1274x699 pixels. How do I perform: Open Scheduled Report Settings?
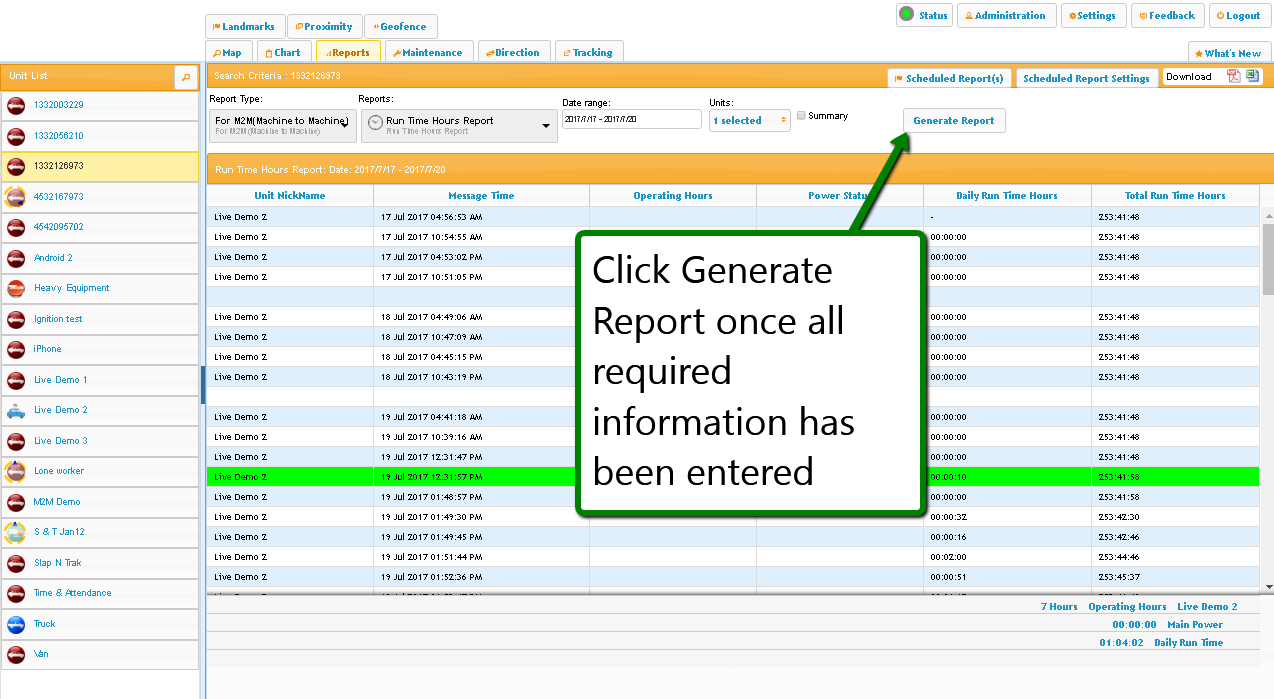(1086, 78)
